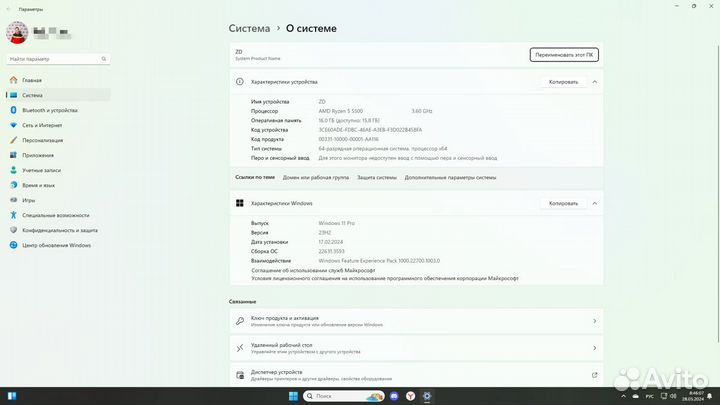Click the key icon for product activation
Viewport: 720px width, 405px height.
coord(240,321)
